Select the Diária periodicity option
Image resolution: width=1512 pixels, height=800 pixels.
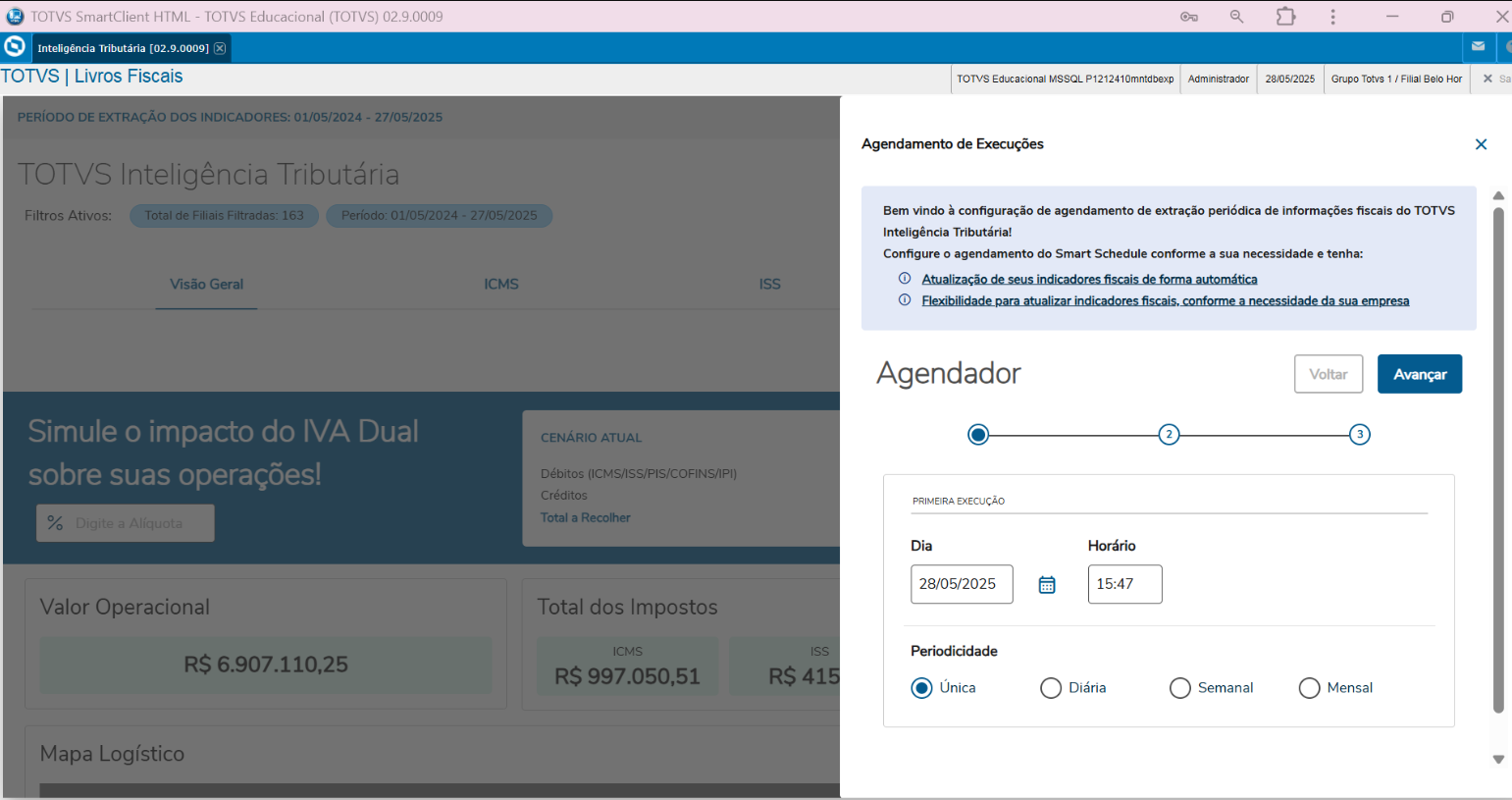(1051, 688)
